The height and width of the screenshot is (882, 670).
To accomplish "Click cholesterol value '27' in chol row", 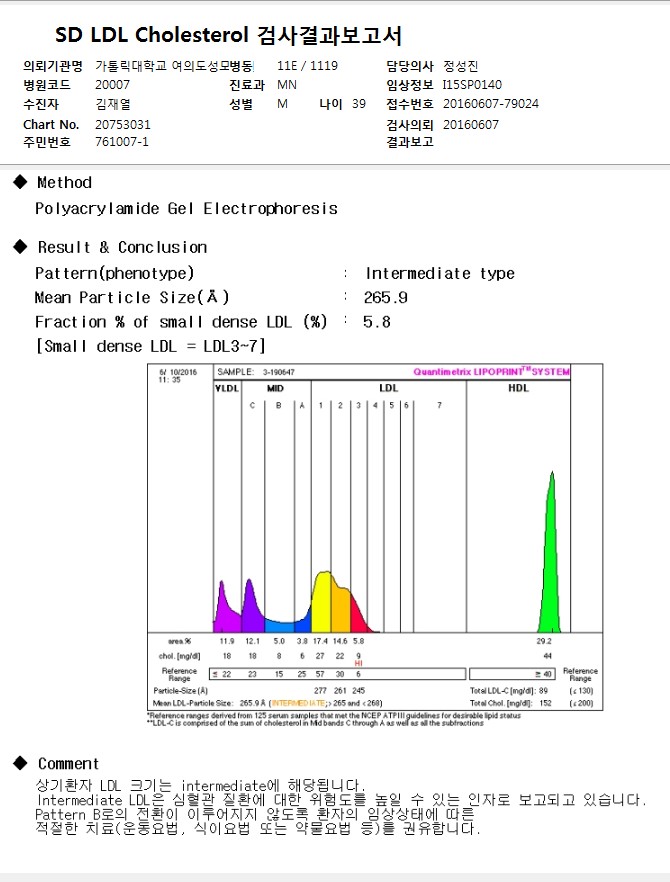I will (x=320, y=656).
